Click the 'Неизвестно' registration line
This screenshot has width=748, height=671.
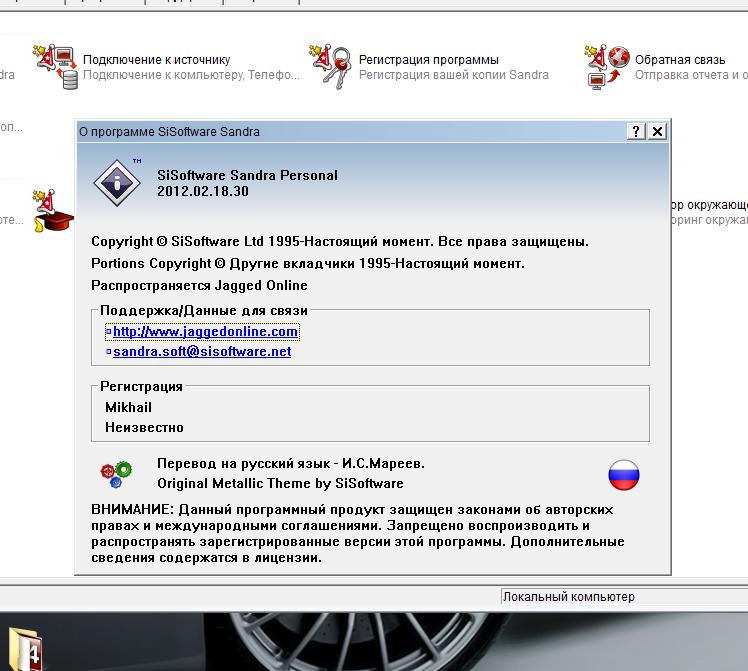144,427
